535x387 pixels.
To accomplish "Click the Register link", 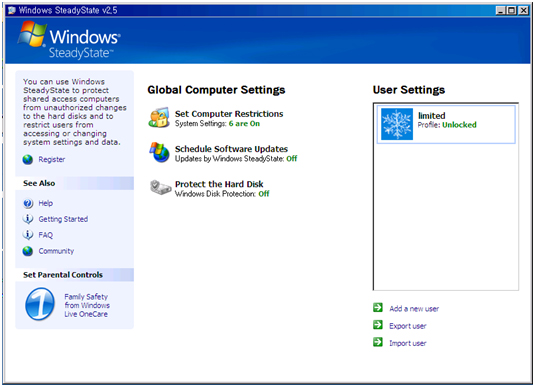I will [x=52, y=159].
